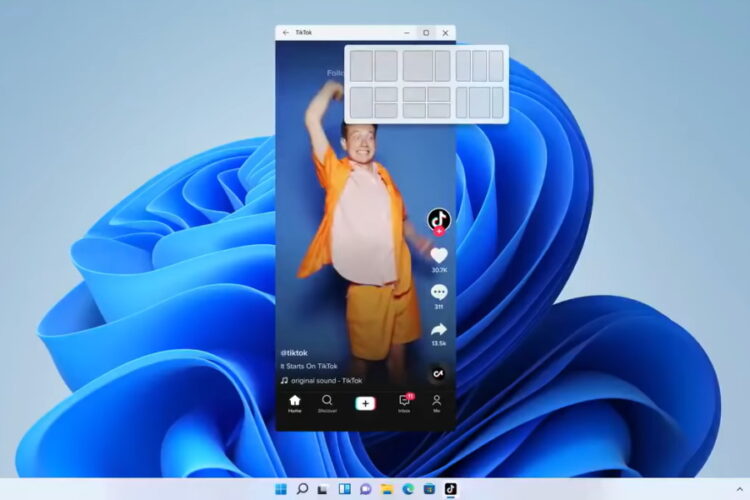Screen dimensions: 750x500
Task: Open the @tiktok username link
Action: [x=294, y=353]
